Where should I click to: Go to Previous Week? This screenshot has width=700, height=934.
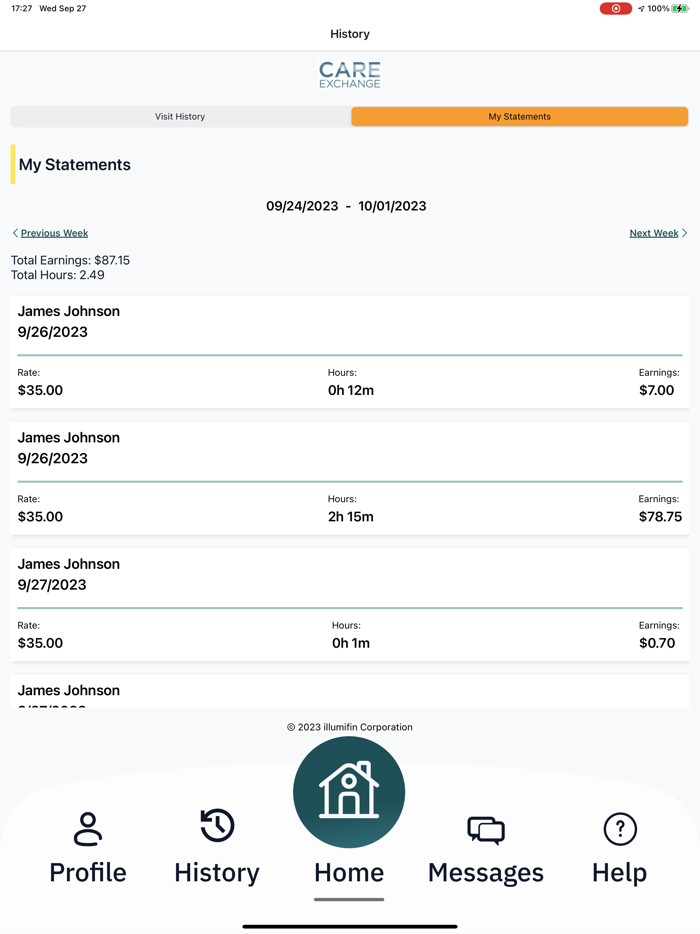(54, 232)
